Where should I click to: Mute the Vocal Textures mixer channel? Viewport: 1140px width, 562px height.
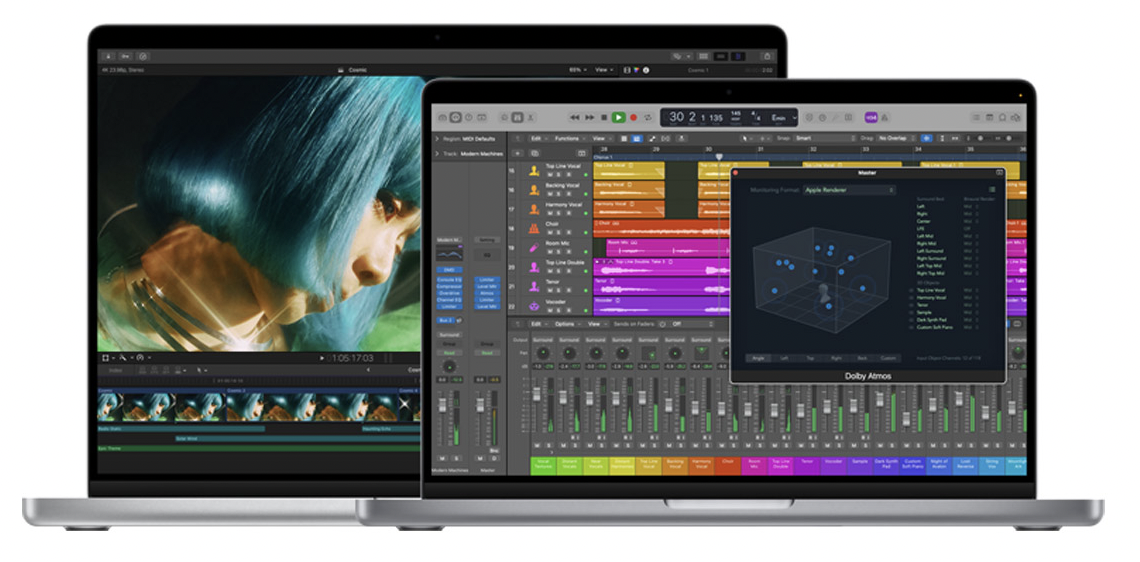coord(537,446)
